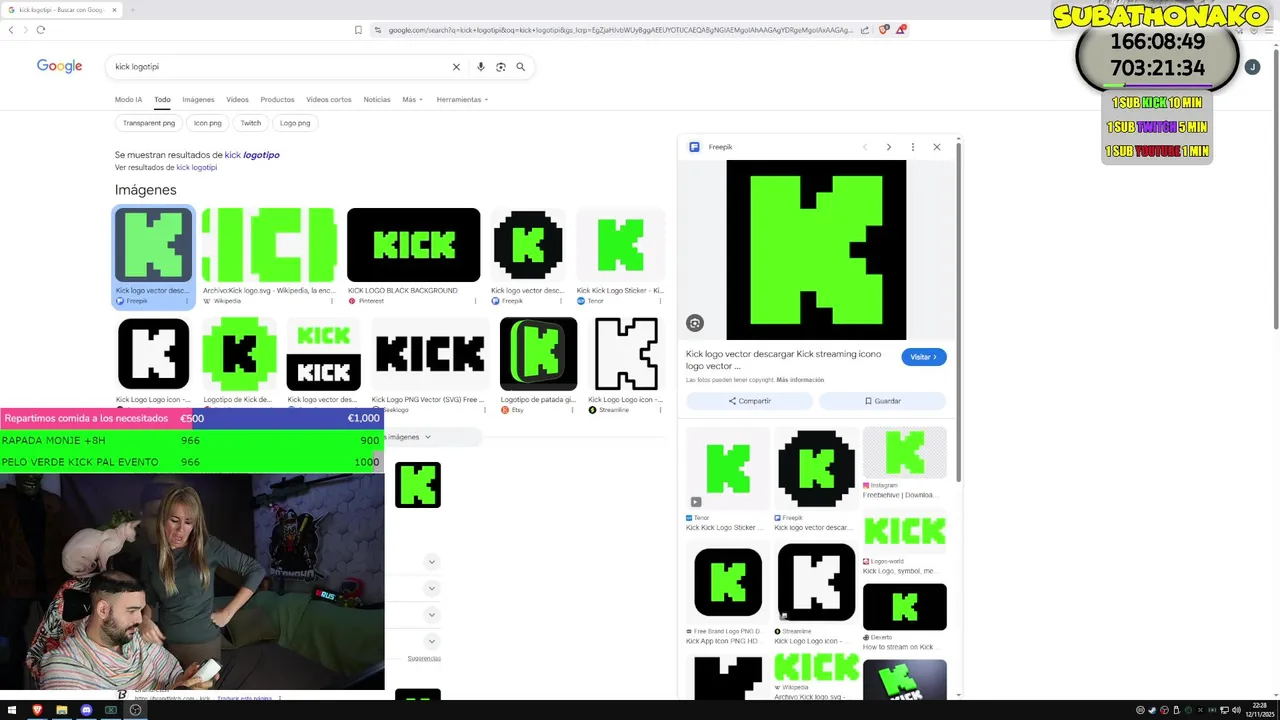This screenshot has width=1280, height=720.
Task: Expand the third collapsed question chevron
Action: click(431, 614)
